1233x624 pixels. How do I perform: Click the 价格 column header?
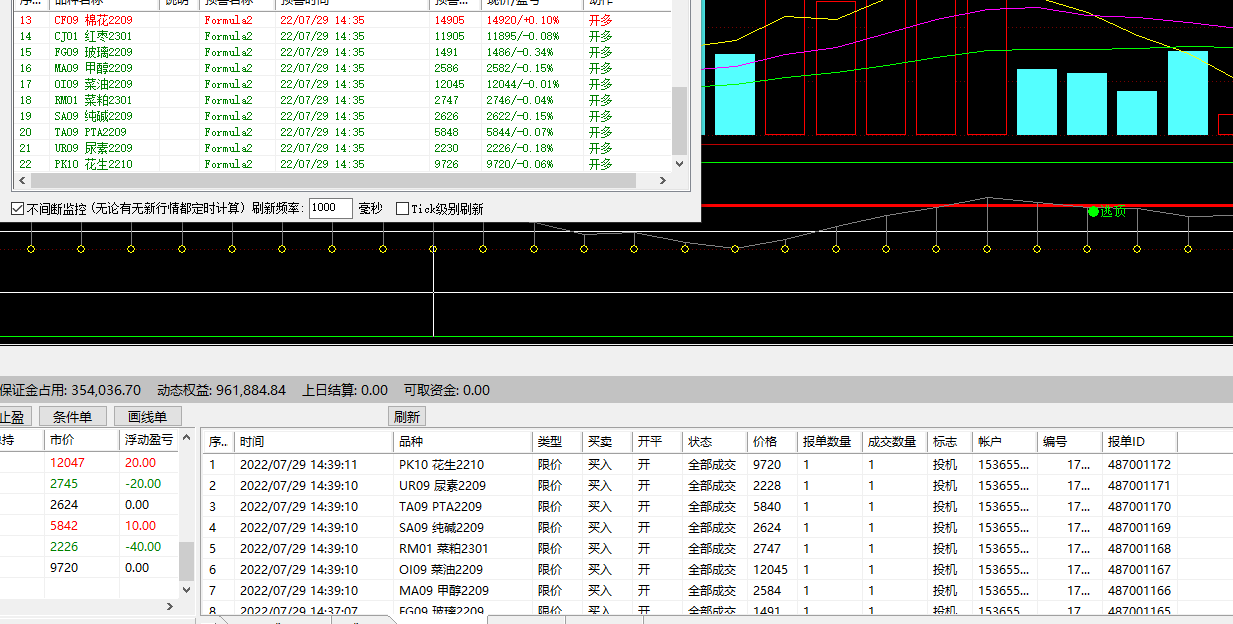[772, 441]
